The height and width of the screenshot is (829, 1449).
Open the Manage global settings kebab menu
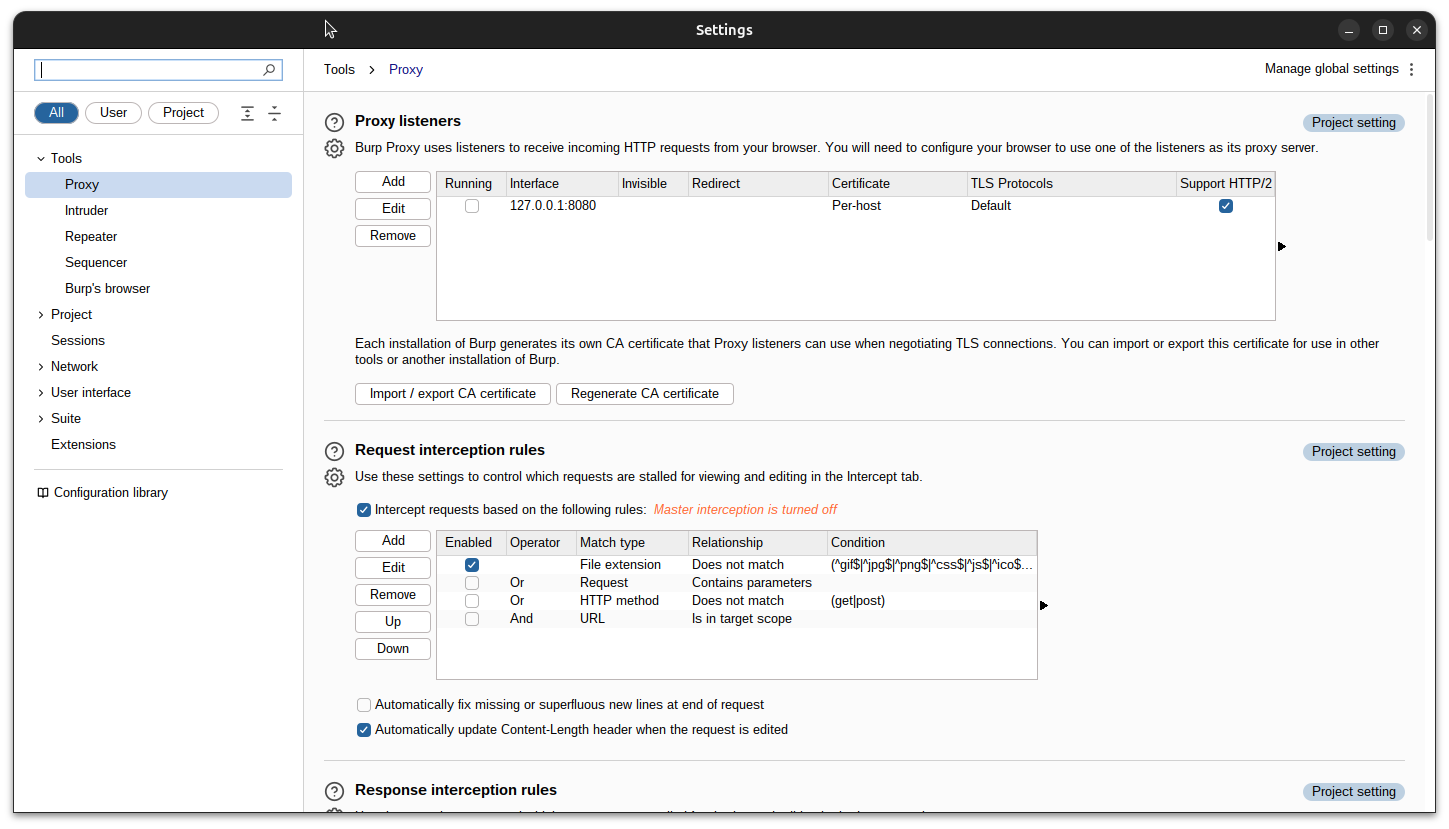click(x=1412, y=69)
